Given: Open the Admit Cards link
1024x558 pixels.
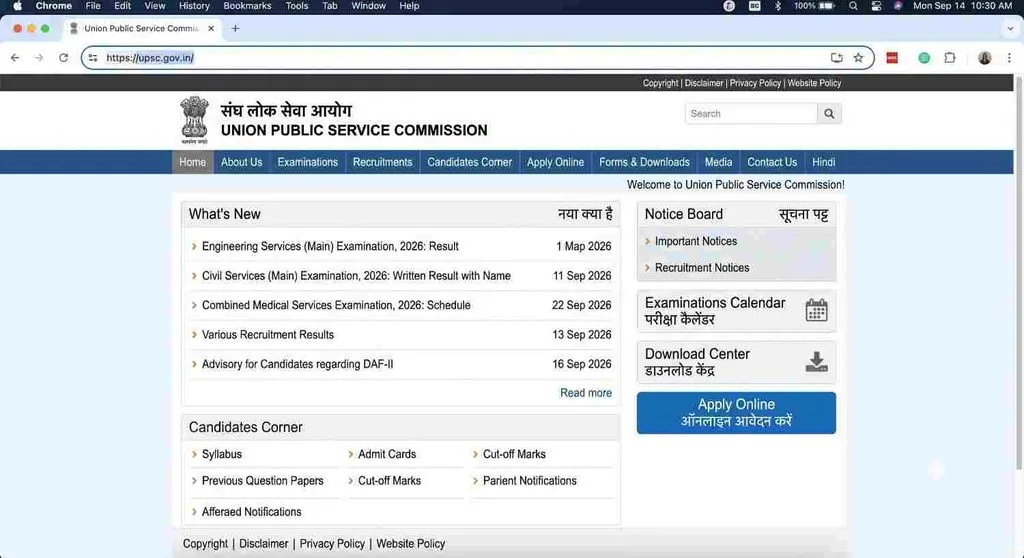Looking at the screenshot, I should click(387, 454).
